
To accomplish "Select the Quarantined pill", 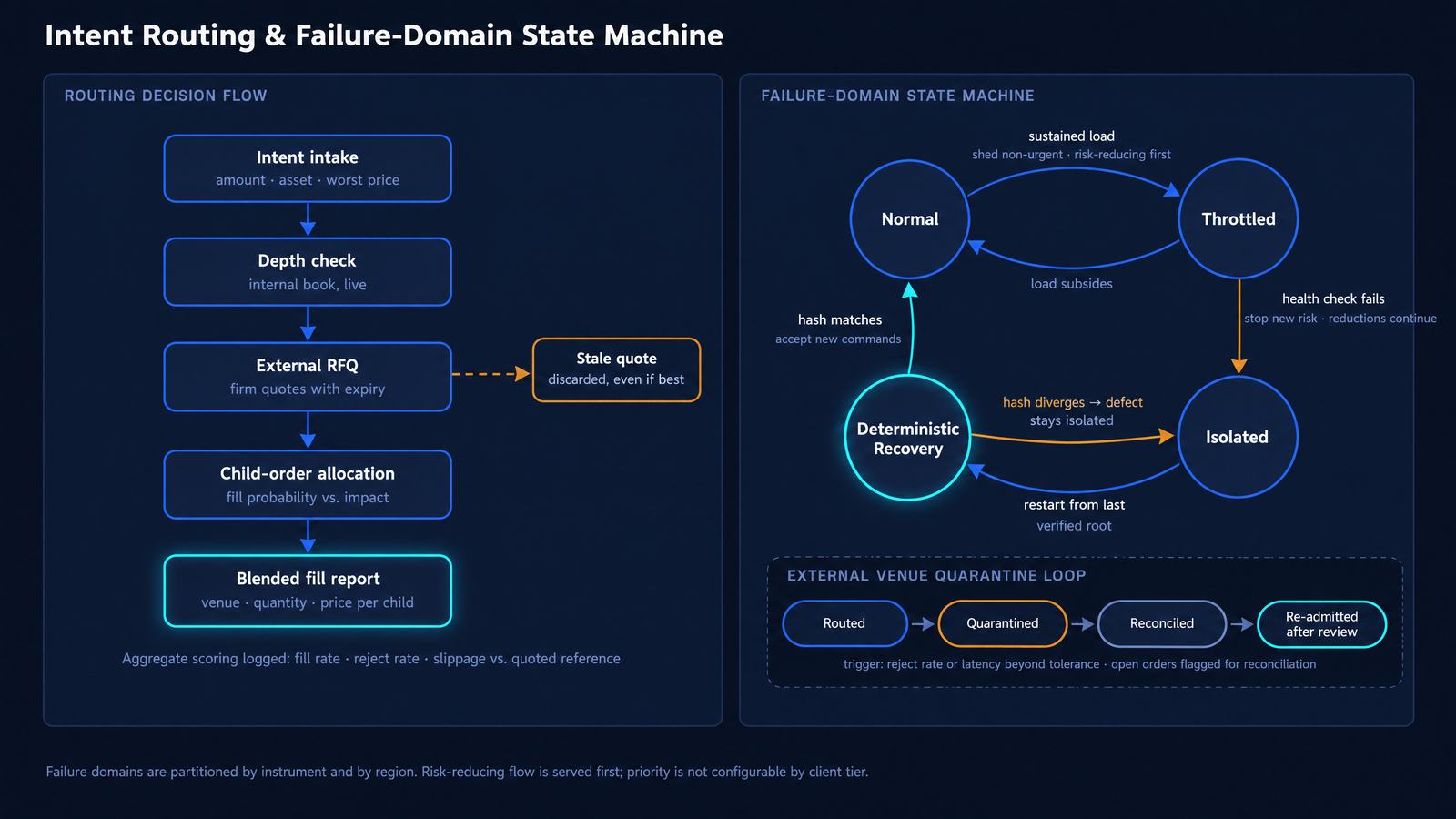I will point(1002,623).
